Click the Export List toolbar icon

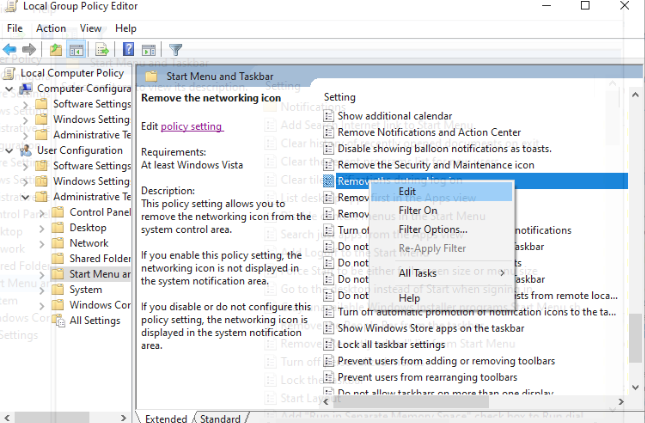pos(102,50)
